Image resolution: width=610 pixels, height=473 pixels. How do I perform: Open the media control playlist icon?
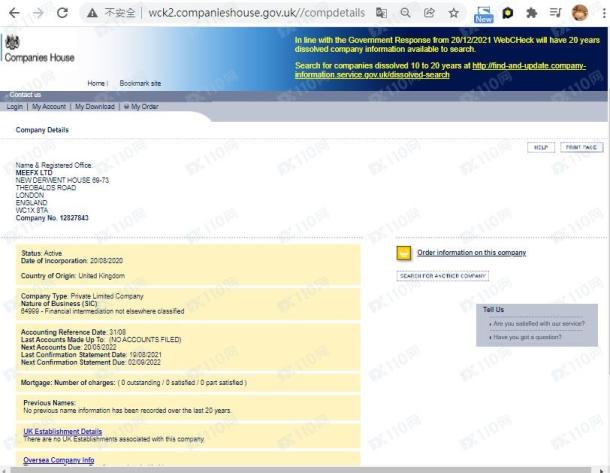tap(556, 13)
